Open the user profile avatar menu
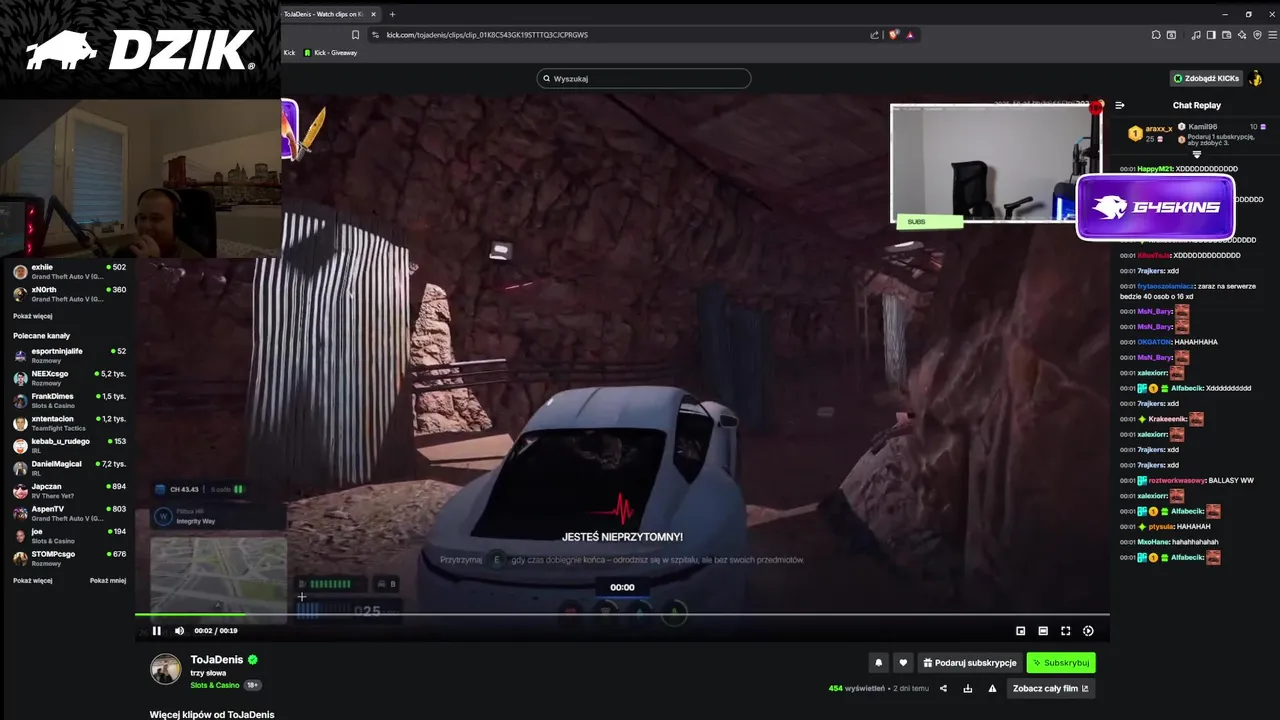Image resolution: width=1280 pixels, height=720 pixels. (x=1256, y=78)
